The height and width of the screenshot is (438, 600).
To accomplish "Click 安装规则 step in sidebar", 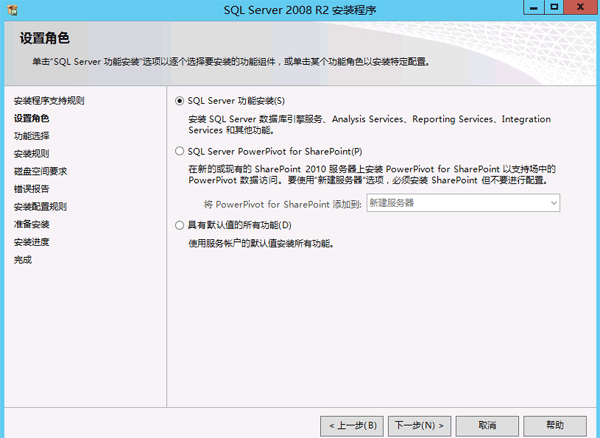I will pos(31,154).
